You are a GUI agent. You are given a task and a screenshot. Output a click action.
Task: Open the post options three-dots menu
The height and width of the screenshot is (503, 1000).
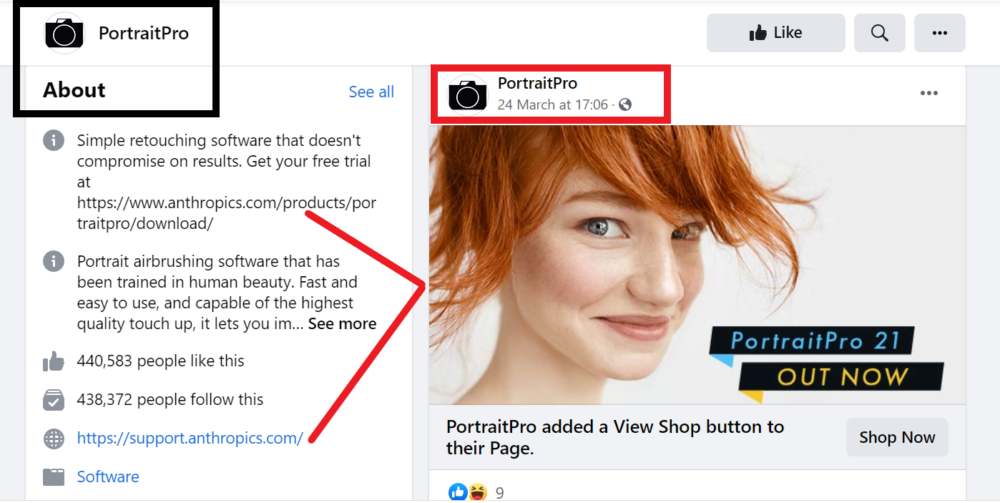click(x=929, y=93)
